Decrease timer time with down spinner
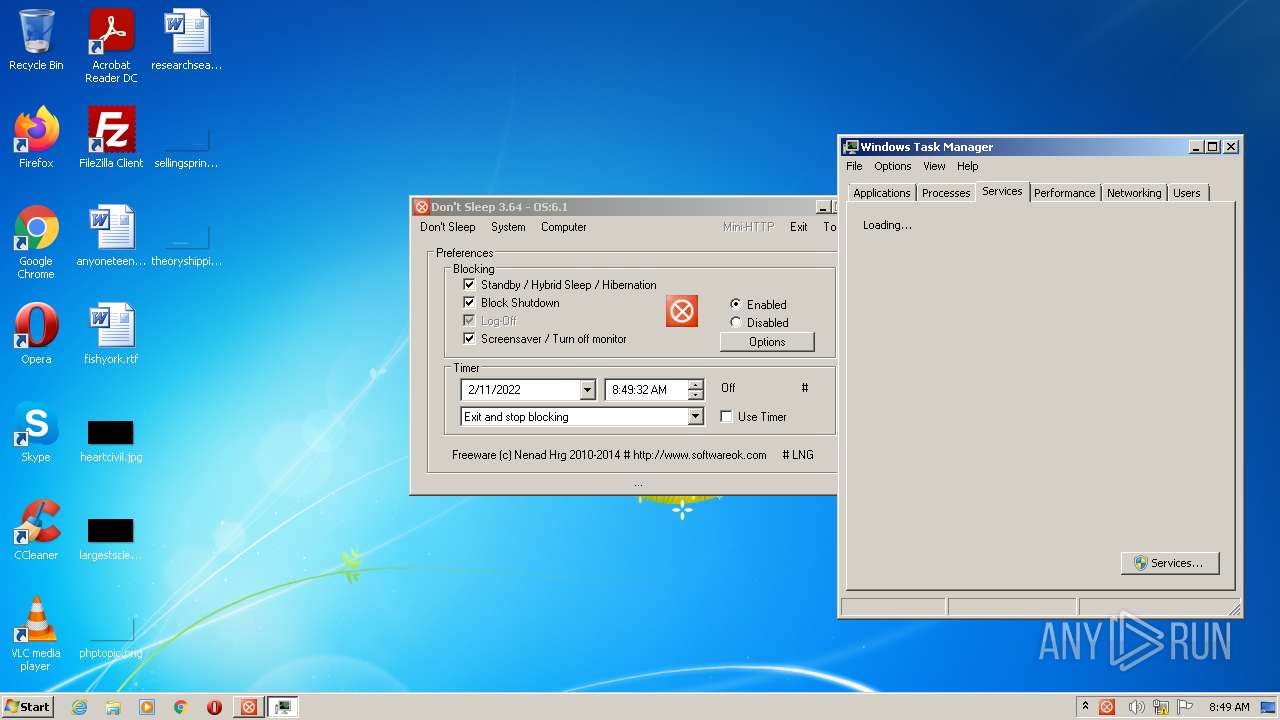The height and width of the screenshot is (720, 1280). (x=696, y=395)
